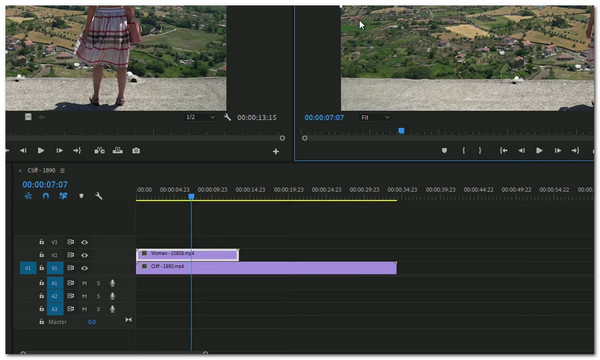Open the Fit zoom level dropdown

(x=375, y=117)
